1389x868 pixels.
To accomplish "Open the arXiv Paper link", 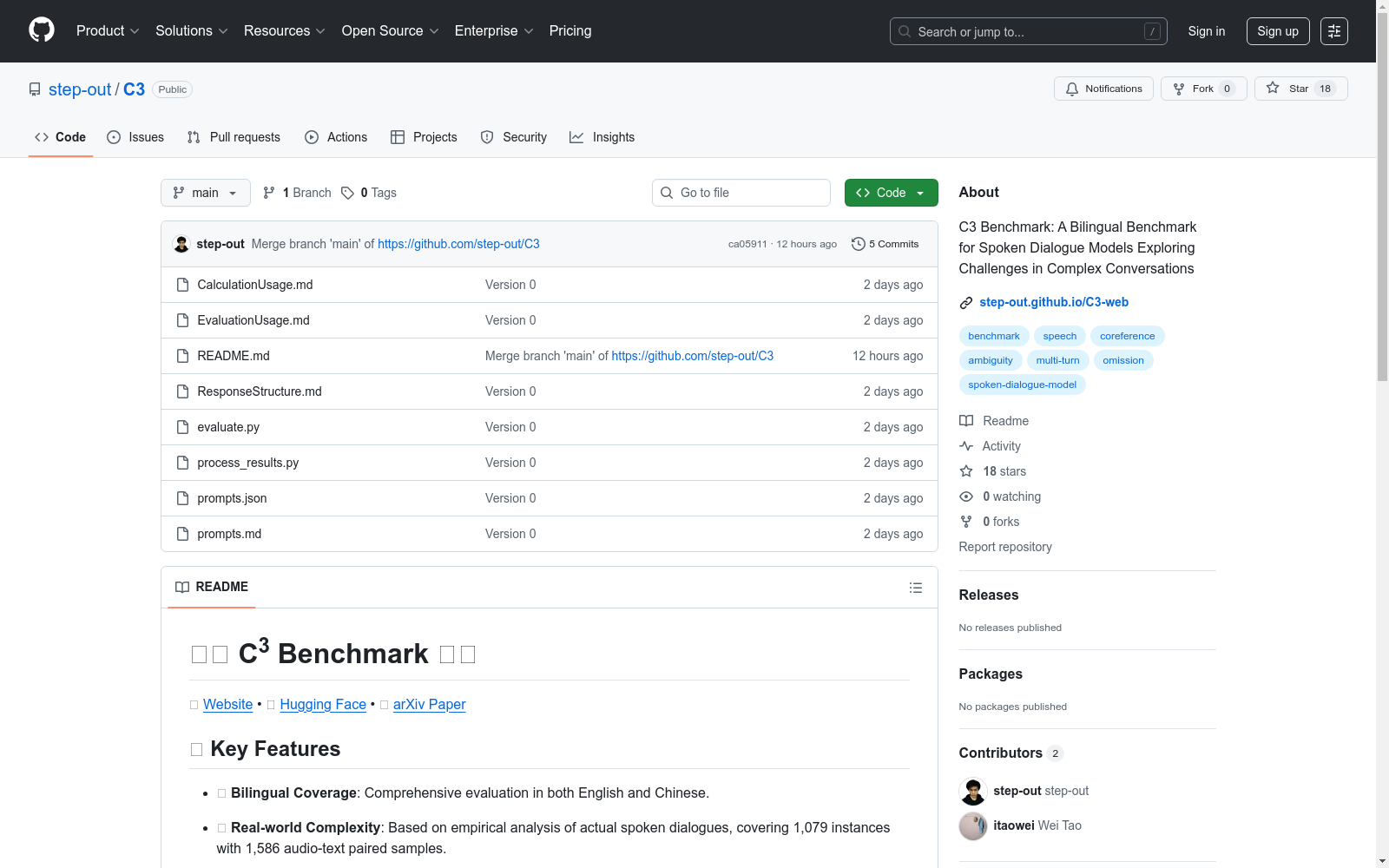I will click(x=430, y=705).
